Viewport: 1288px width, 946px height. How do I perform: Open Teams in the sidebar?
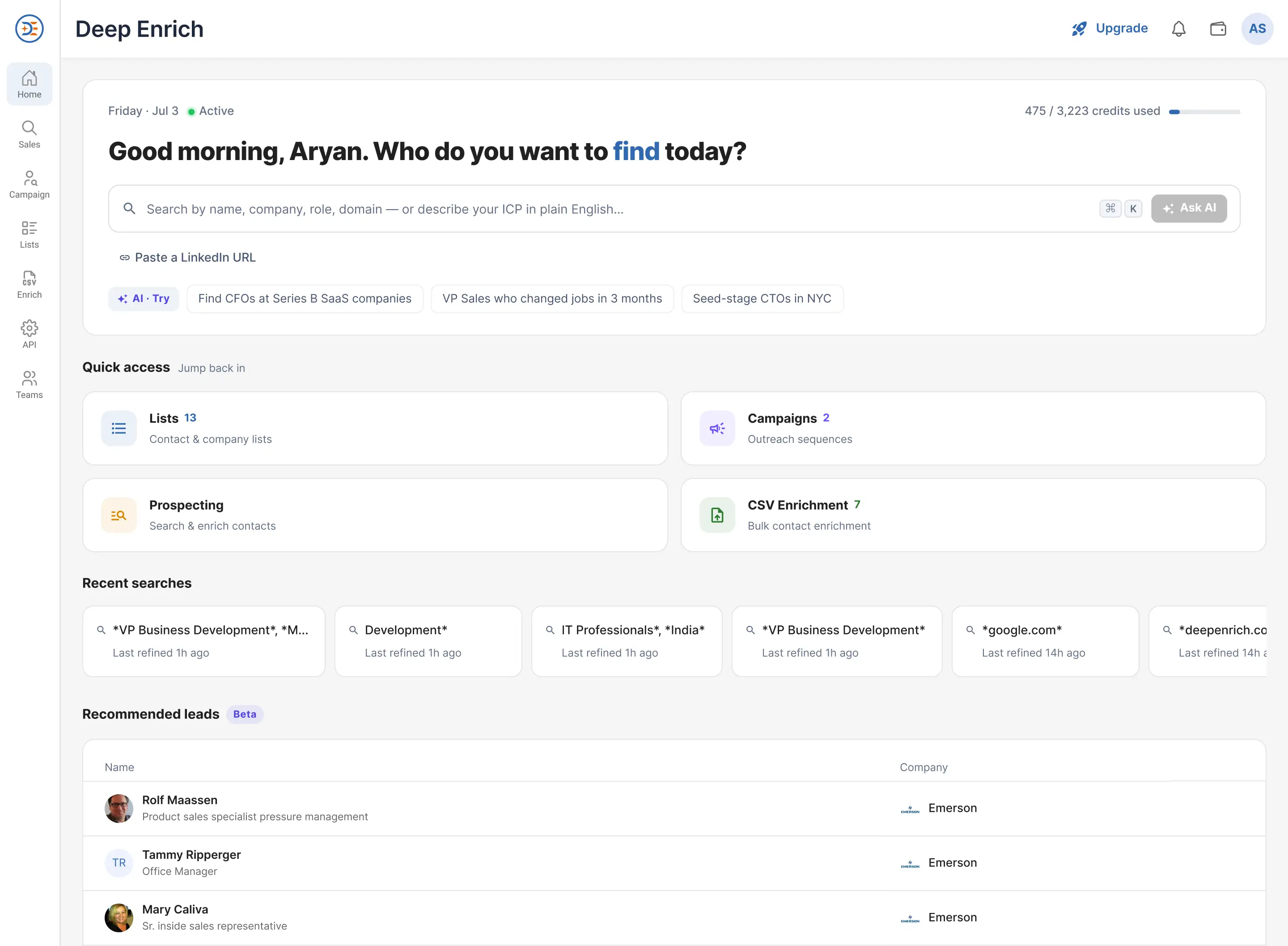(x=29, y=385)
